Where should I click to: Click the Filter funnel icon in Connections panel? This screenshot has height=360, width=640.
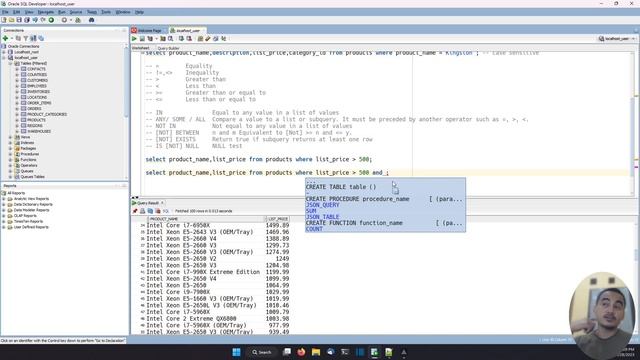pyautogui.click(x=26, y=38)
